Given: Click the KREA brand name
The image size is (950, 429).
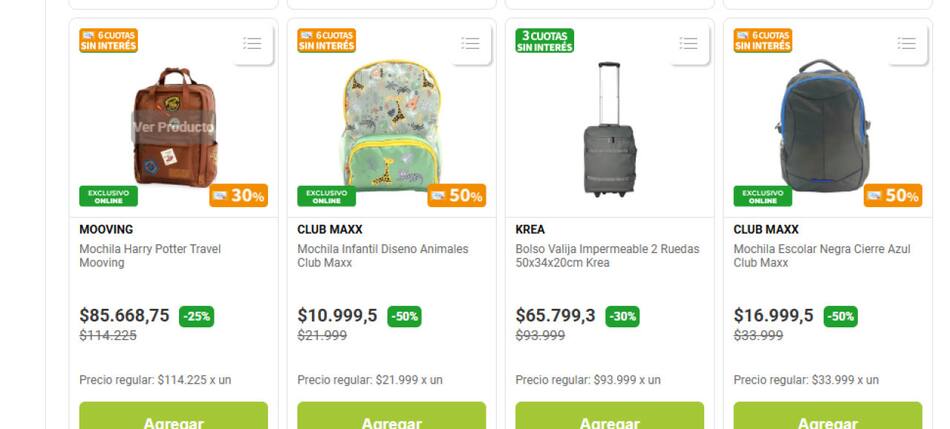Looking at the screenshot, I should pos(530,229).
